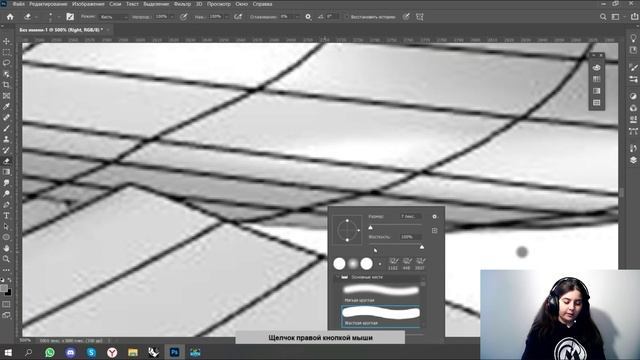The width and height of the screenshot is (640, 360).
Task: Pick the 1102 recent brush
Action: [393, 264]
